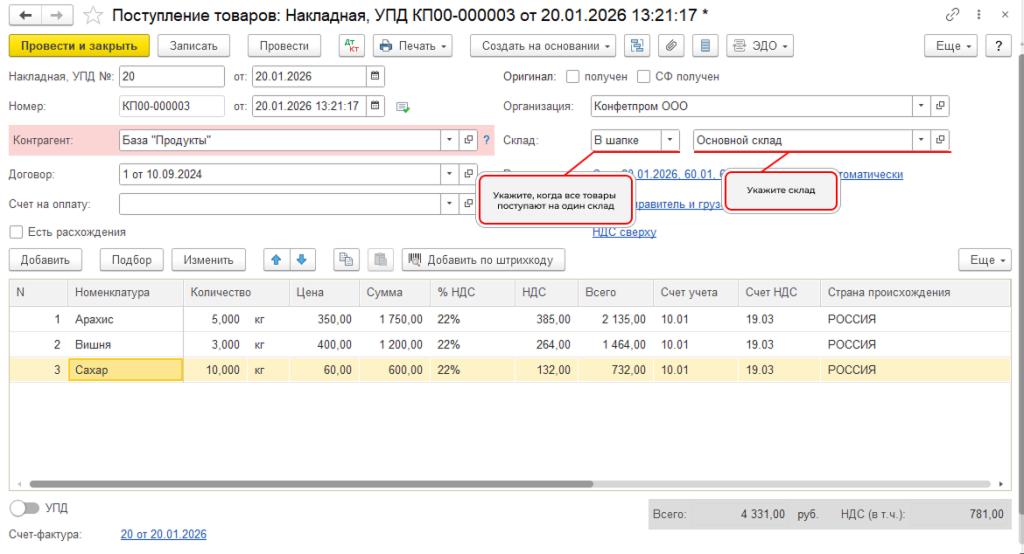Click the paperclip attachments icon

point(671,46)
